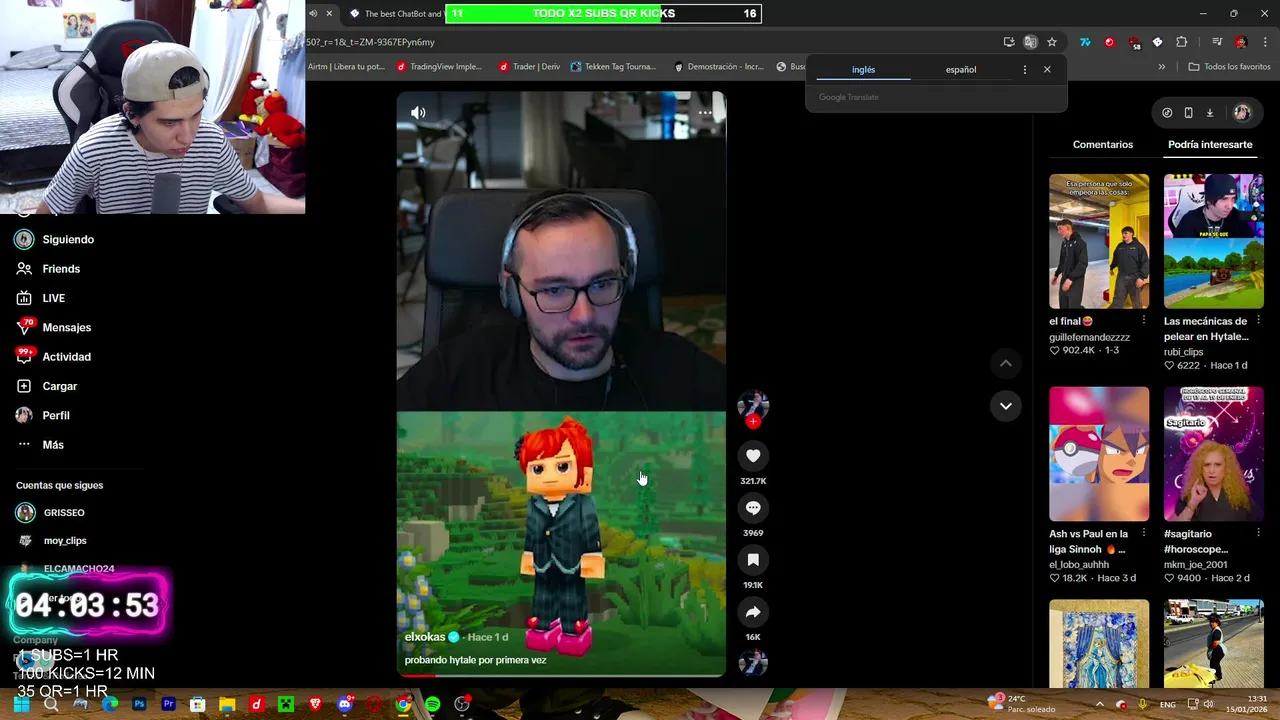Open options for the 'el final' video card
This screenshot has width=1280, height=720.
coord(1144,321)
